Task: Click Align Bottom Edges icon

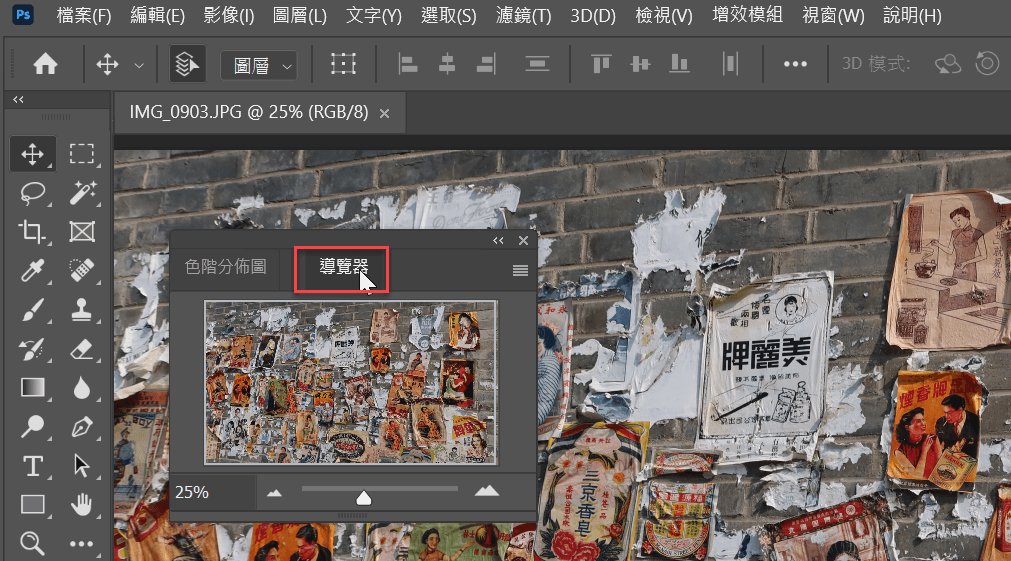Action: [680, 64]
